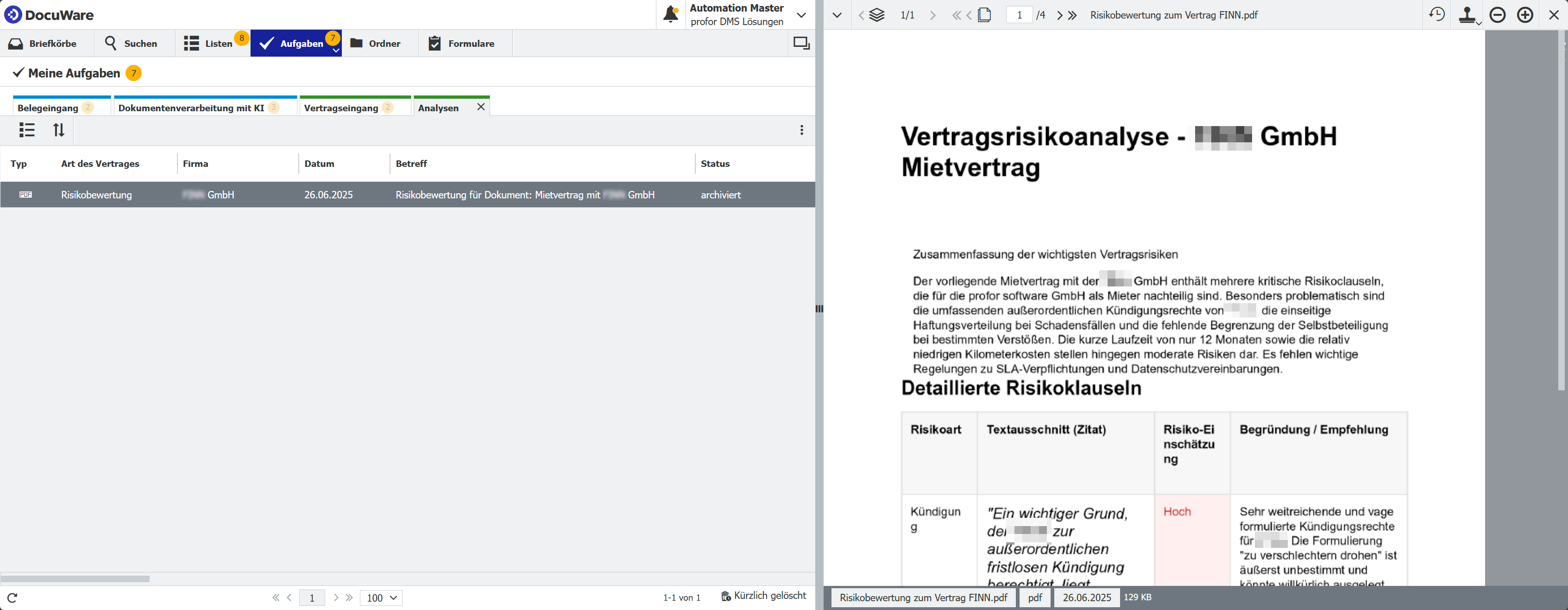The width and height of the screenshot is (1568, 610).
Task: Click the list view options icon
Action: (x=27, y=130)
